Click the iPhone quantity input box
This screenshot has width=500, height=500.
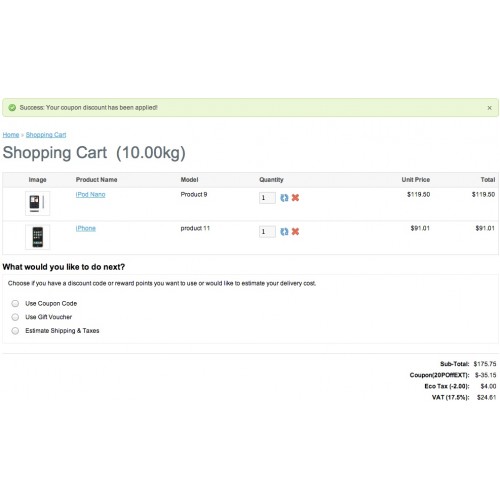tap(267, 232)
